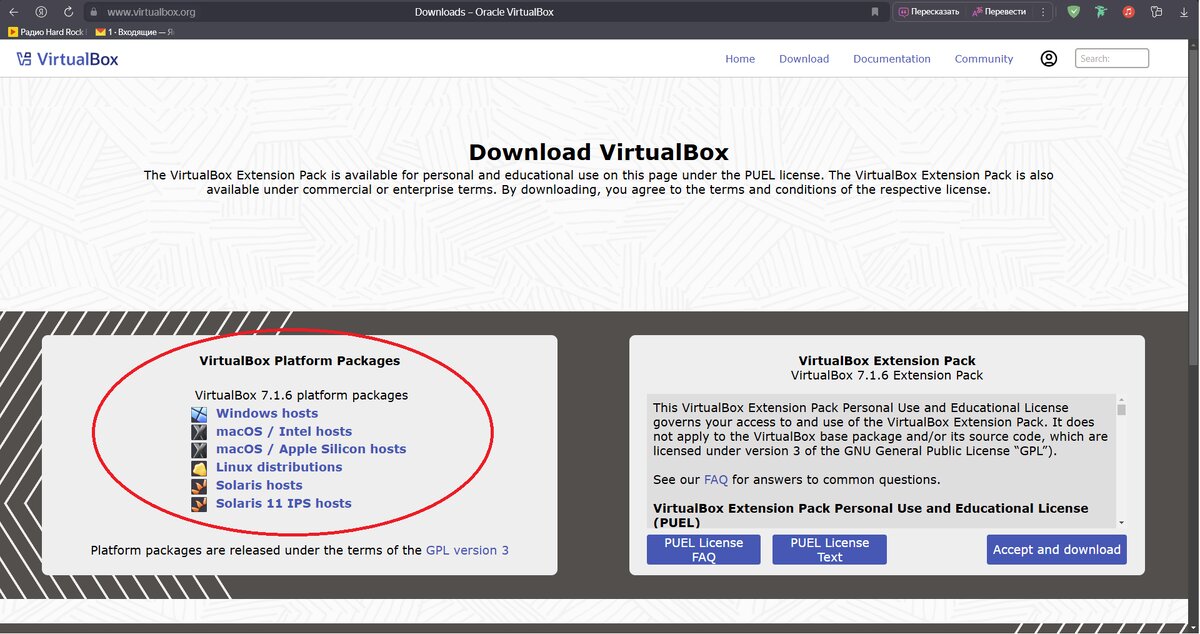The width and height of the screenshot is (1200, 634).
Task: Click the macOS / Intel hosts link
Action: coord(284,431)
